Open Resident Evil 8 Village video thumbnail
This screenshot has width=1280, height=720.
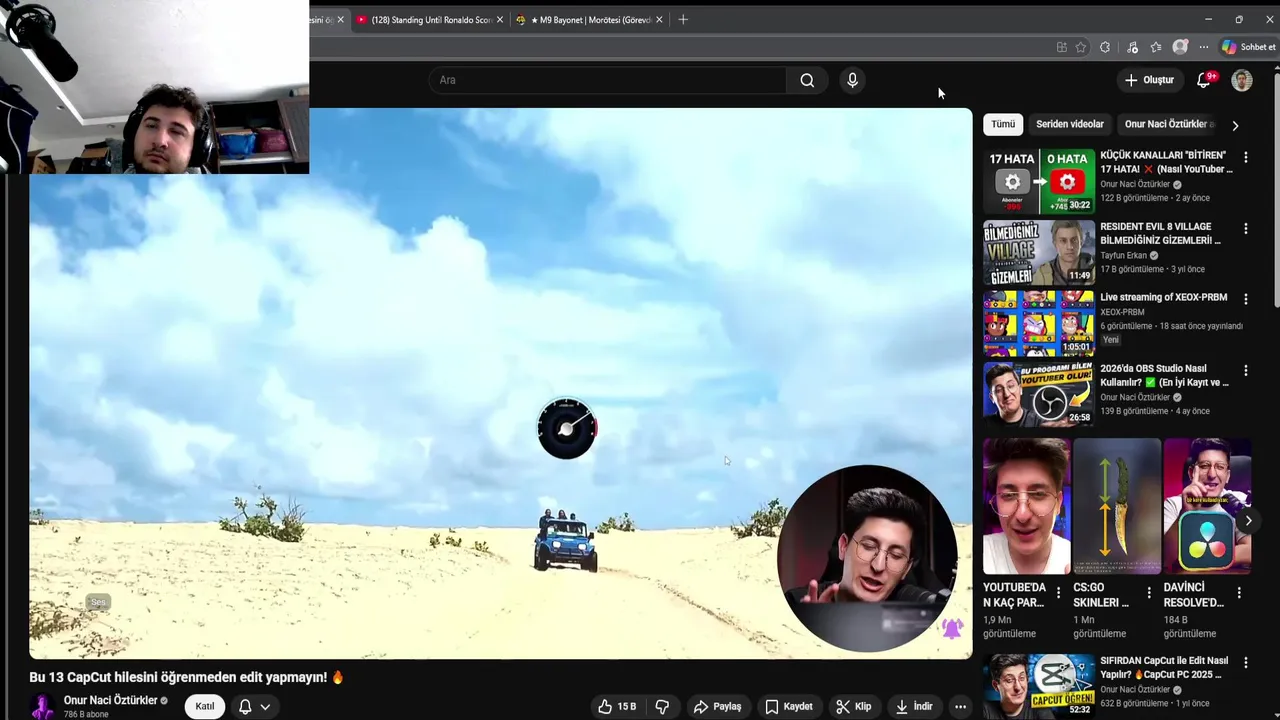(1039, 252)
